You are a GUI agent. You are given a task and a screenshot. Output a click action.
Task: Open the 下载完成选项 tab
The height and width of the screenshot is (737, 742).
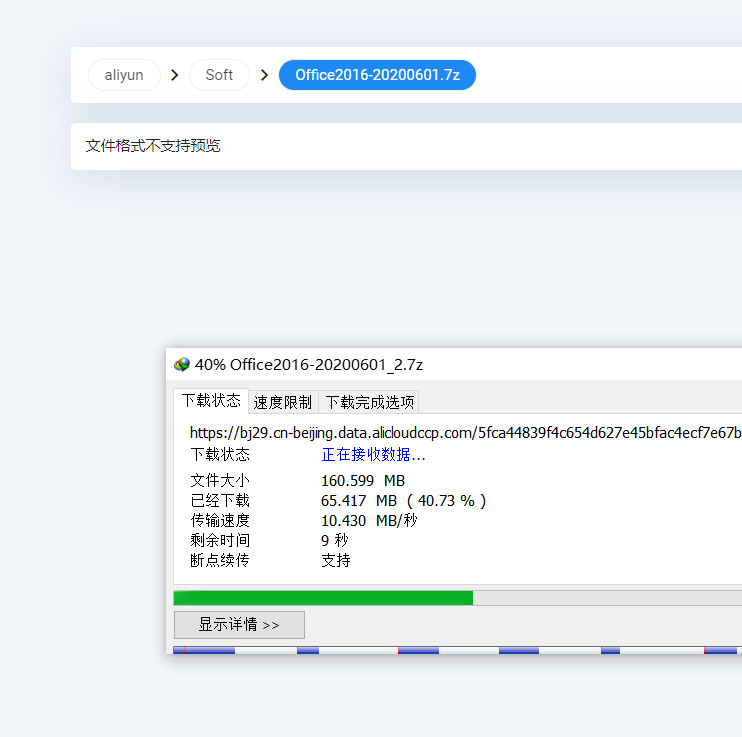point(369,402)
